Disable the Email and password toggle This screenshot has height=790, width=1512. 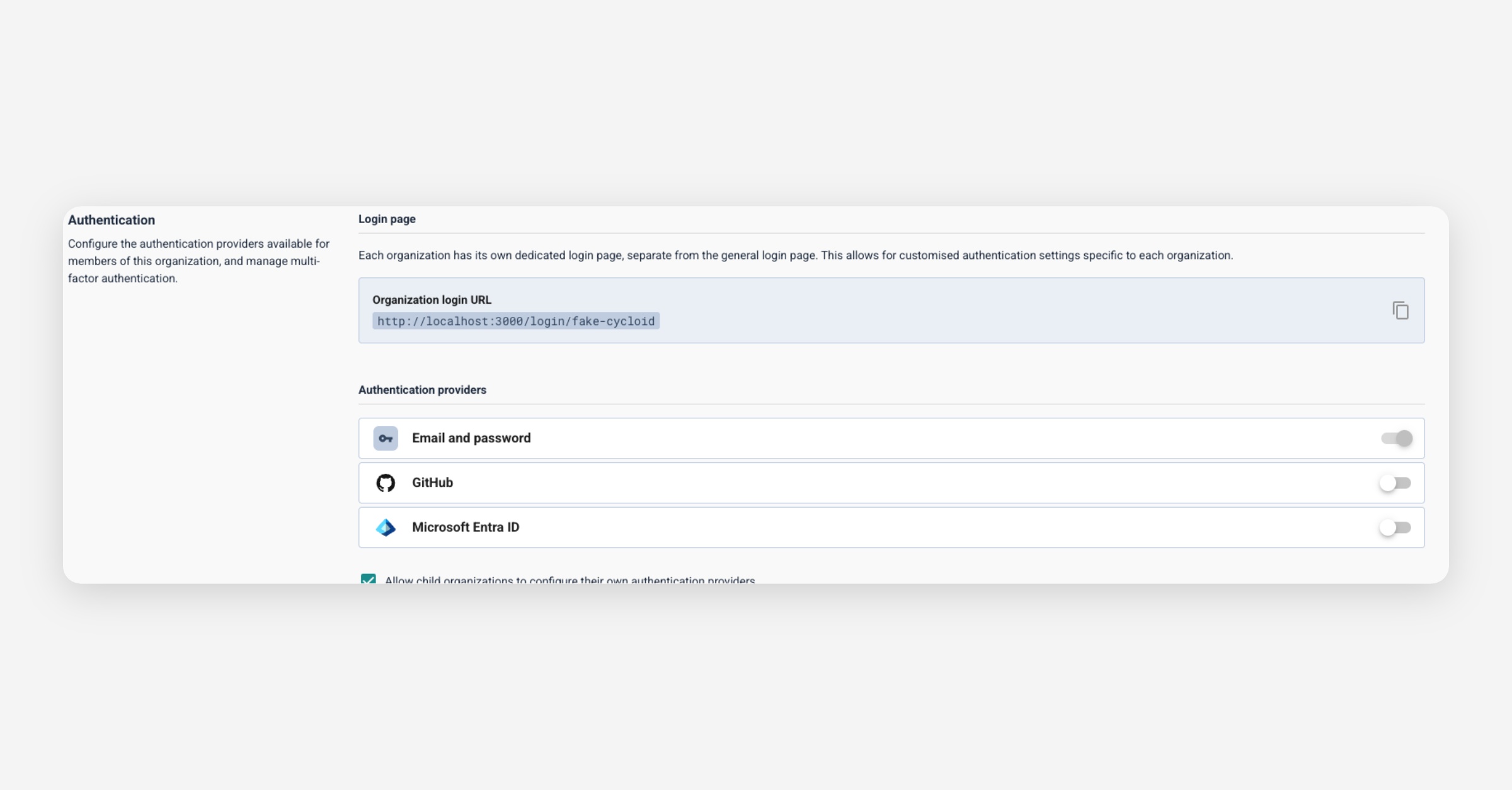tap(1396, 438)
